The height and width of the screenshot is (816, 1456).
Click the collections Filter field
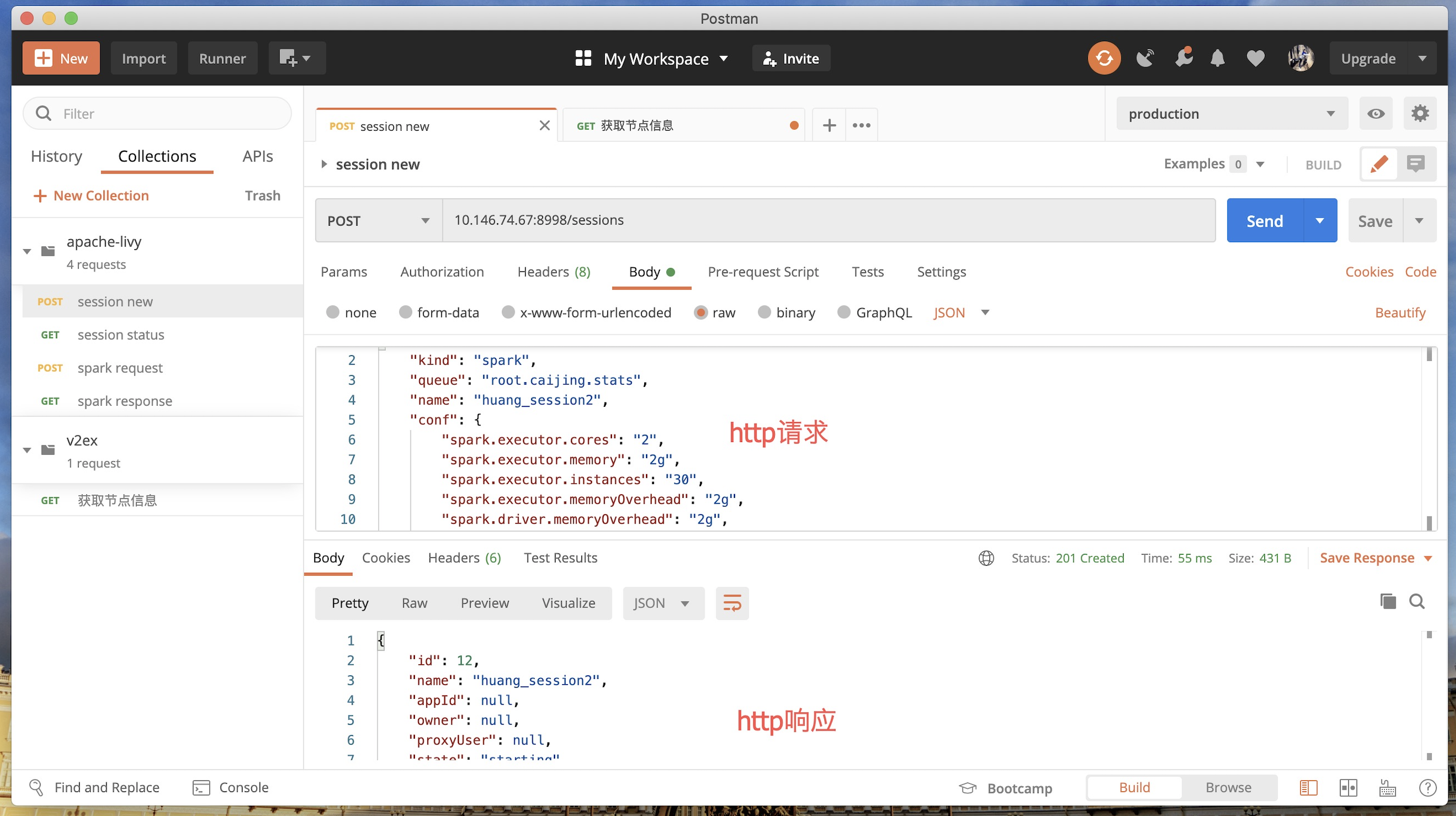tap(157, 113)
